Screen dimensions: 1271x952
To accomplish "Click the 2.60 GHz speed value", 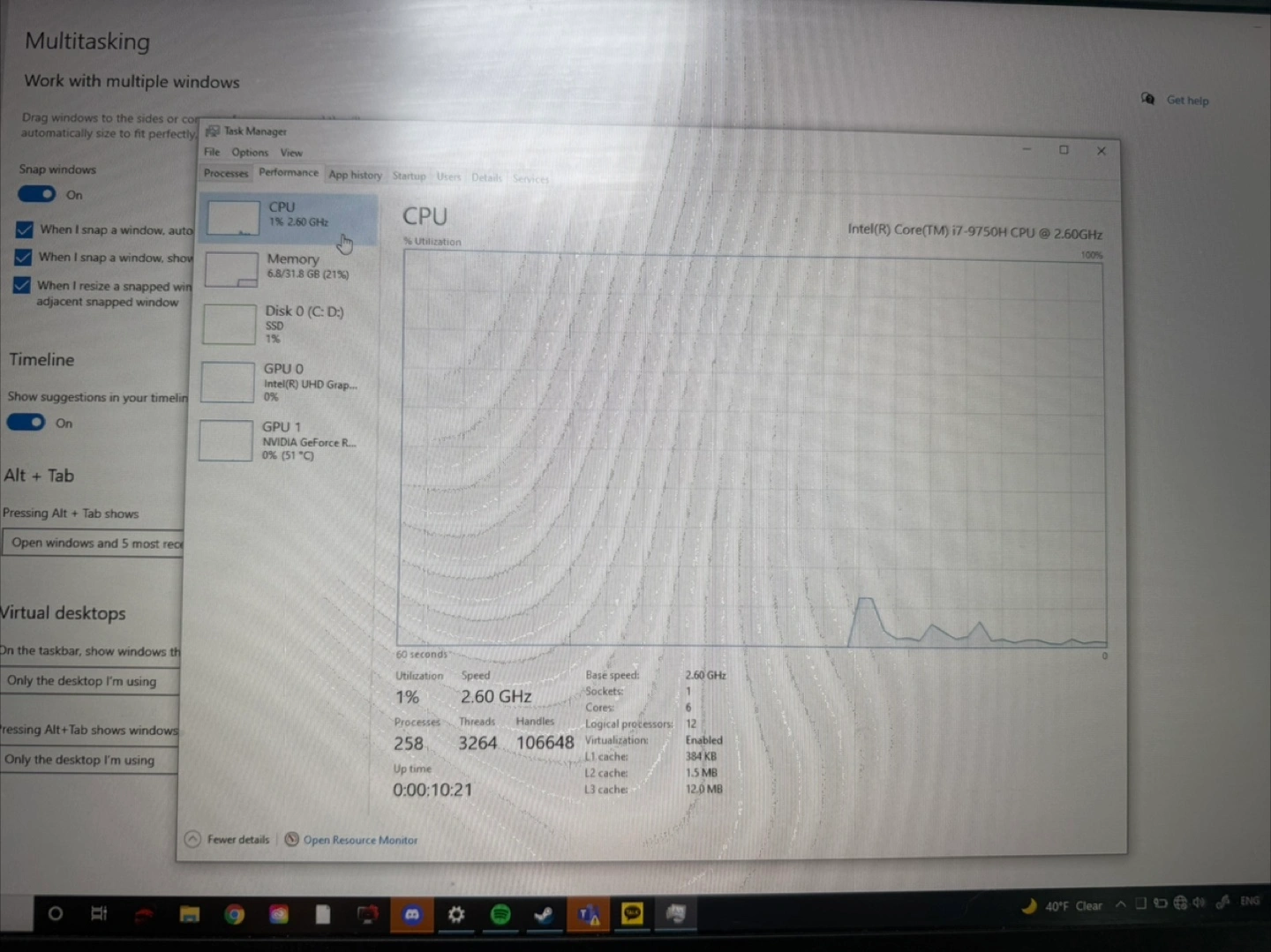I will click(x=496, y=696).
